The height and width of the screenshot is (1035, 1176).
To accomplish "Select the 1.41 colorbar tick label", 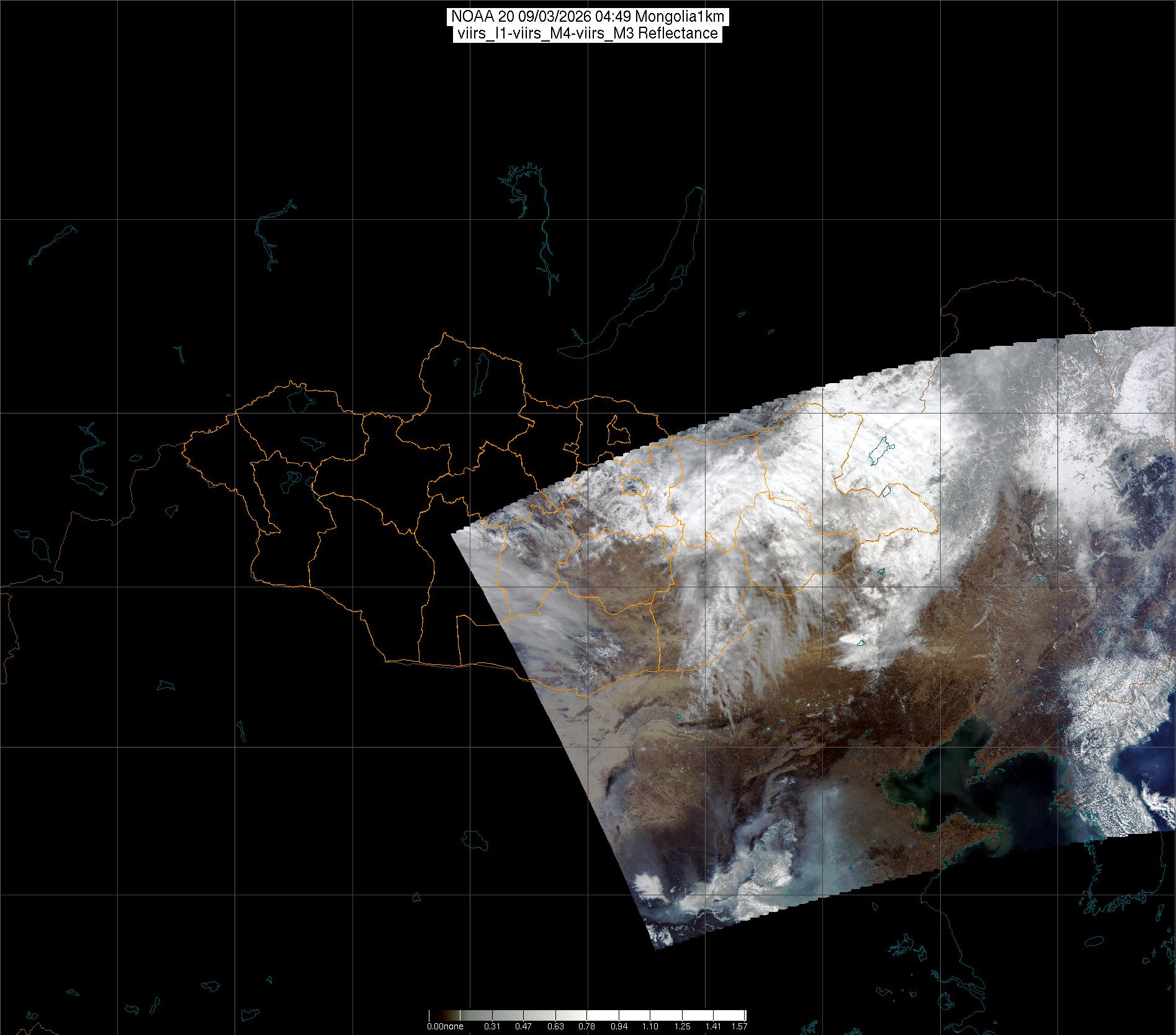I will coord(714,1027).
